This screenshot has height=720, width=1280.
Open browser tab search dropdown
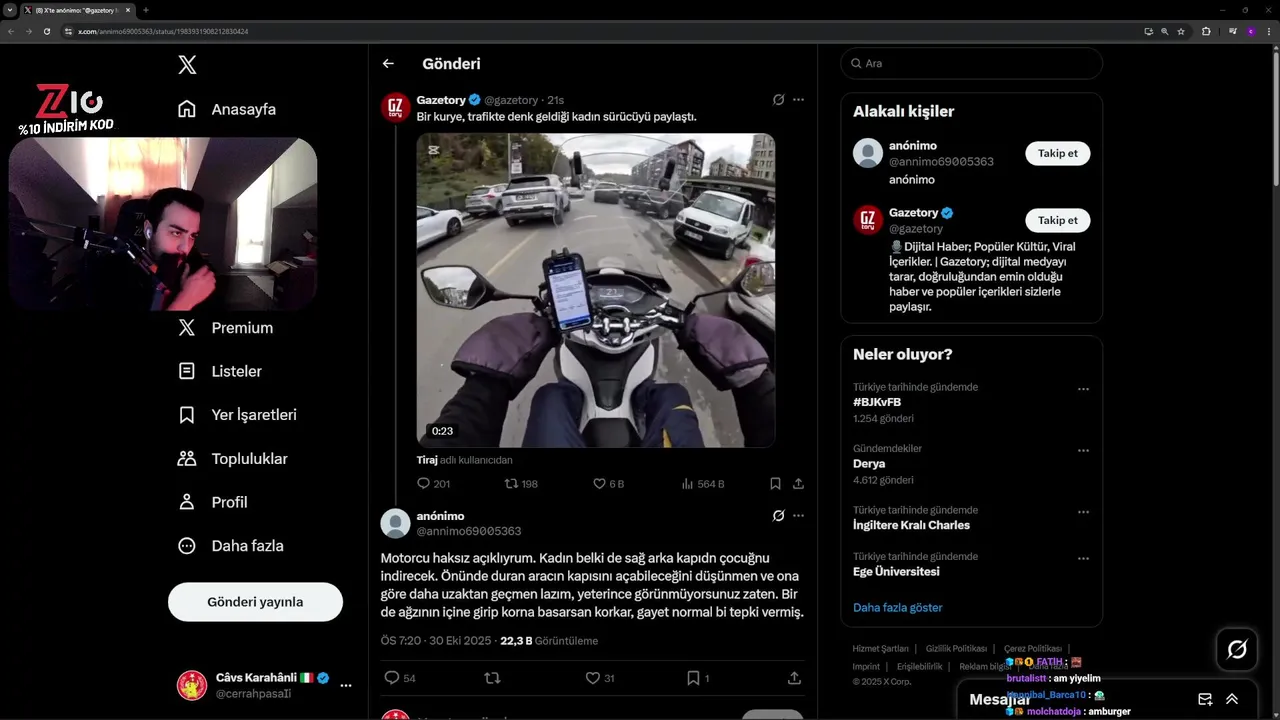coord(9,10)
